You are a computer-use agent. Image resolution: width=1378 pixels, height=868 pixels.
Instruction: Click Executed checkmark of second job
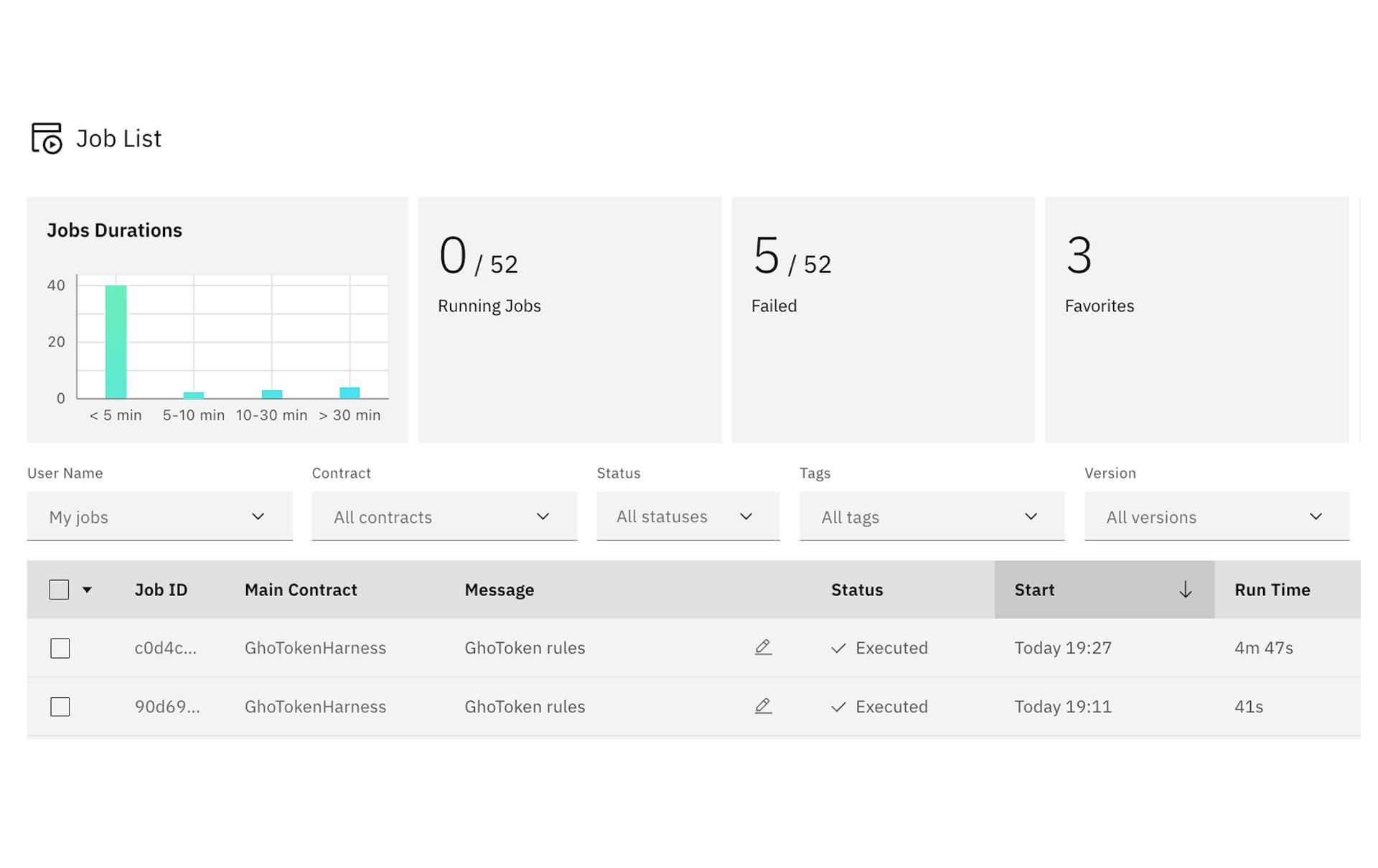[838, 707]
